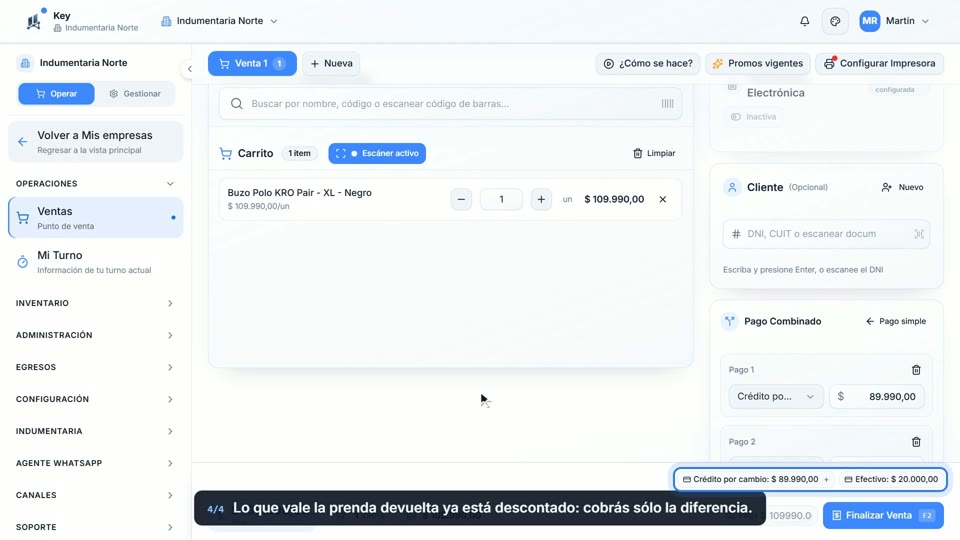Expand the CONFIGURACIÓN section

pyautogui.click(x=95, y=399)
